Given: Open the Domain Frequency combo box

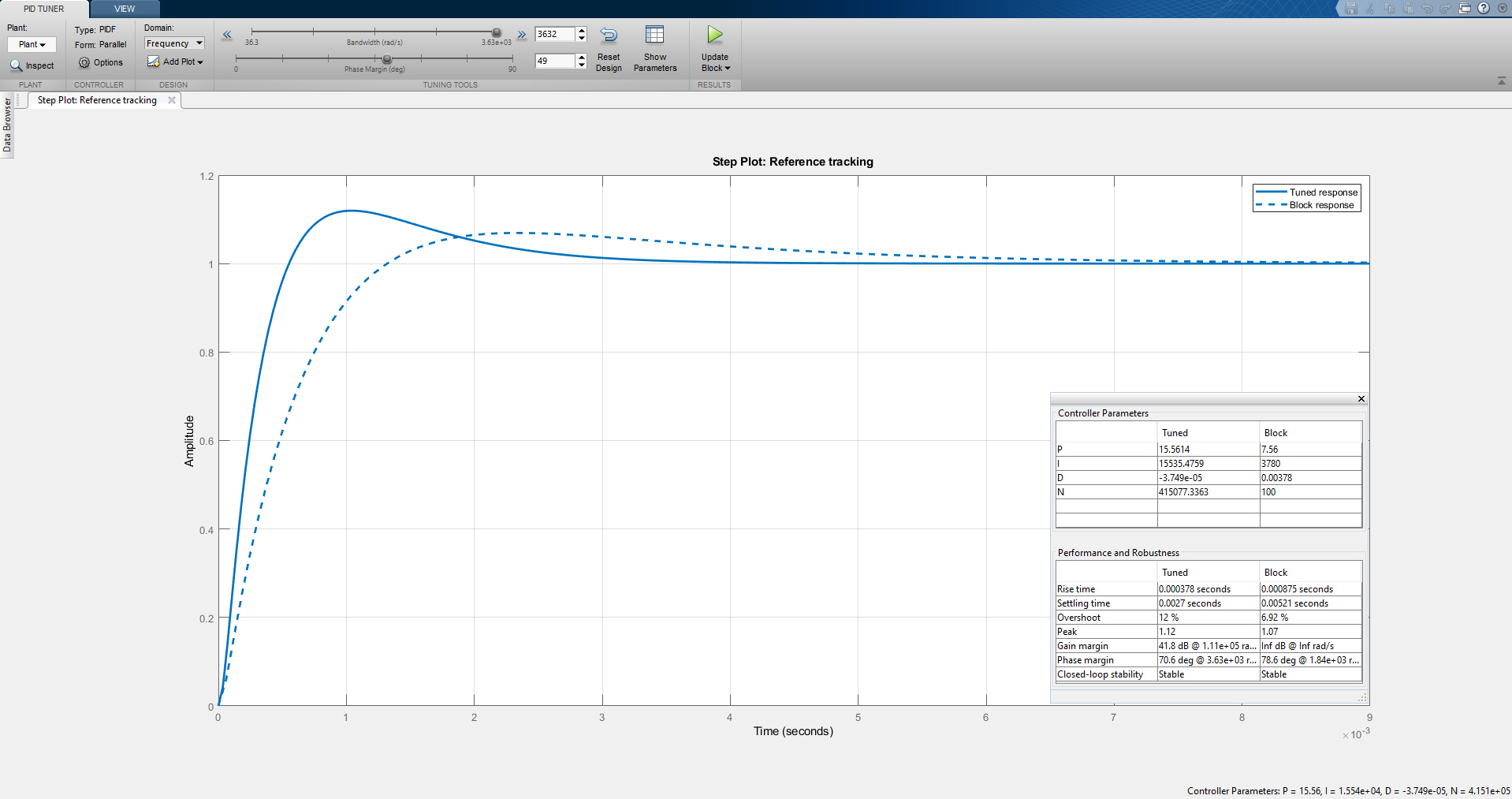Looking at the screenshot, I should click(174, 43).
